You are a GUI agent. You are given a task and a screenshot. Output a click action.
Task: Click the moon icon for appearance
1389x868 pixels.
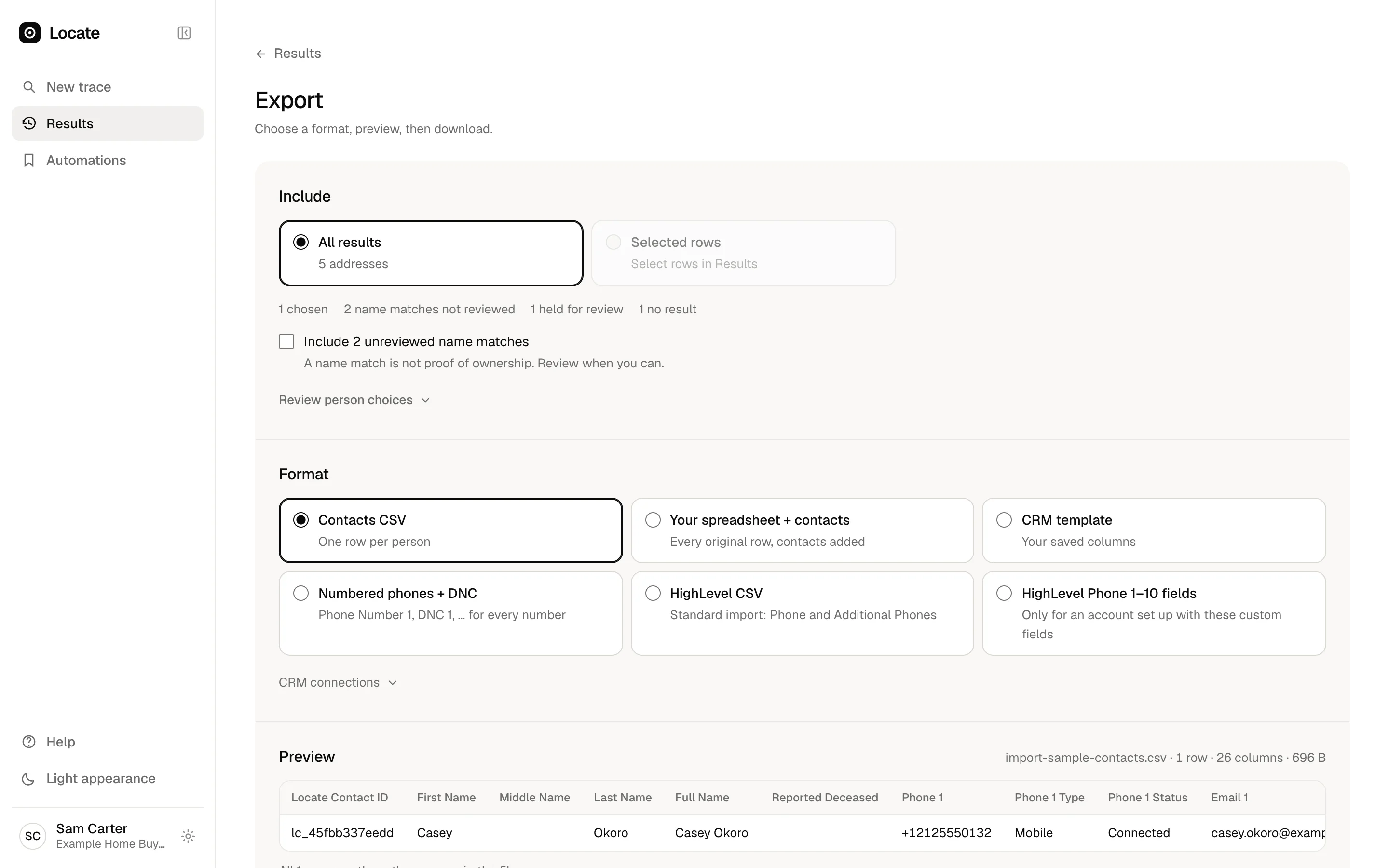click(29, 778)
